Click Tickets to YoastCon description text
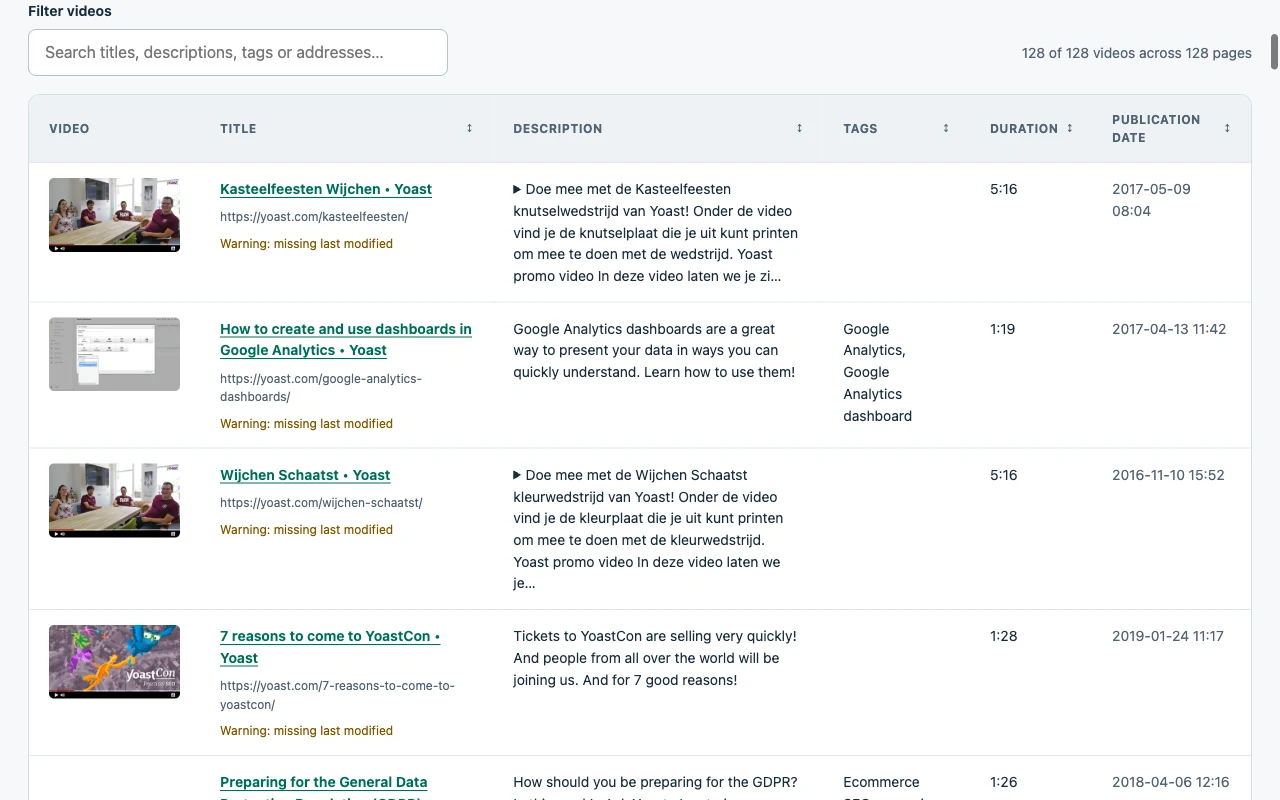 (655, 658)
